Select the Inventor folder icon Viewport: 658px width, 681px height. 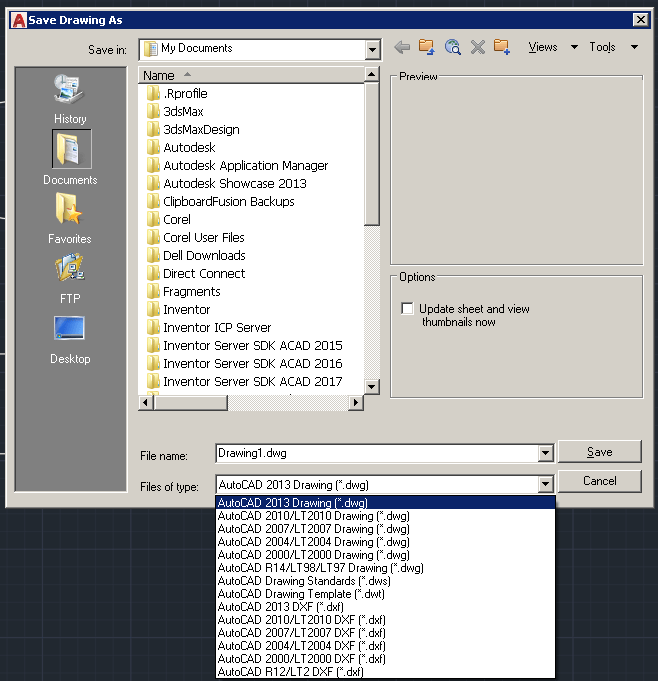(153, 309)
